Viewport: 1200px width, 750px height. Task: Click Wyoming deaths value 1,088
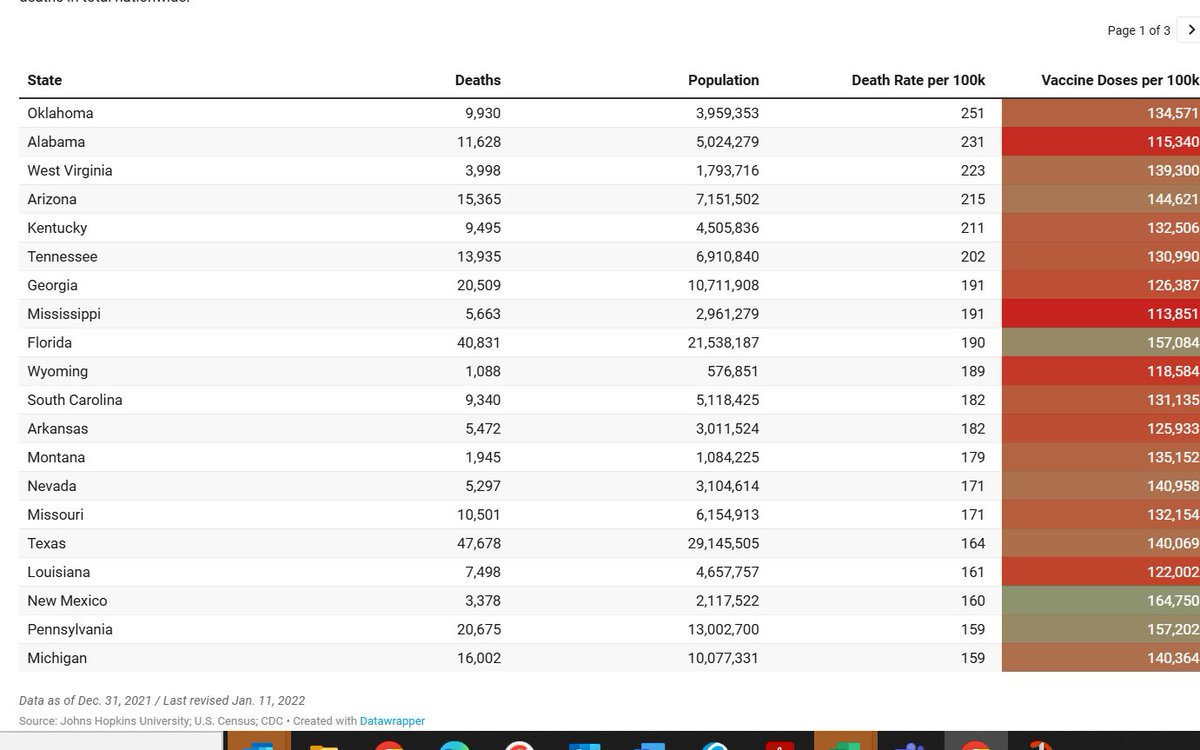(x=483, y=371)
